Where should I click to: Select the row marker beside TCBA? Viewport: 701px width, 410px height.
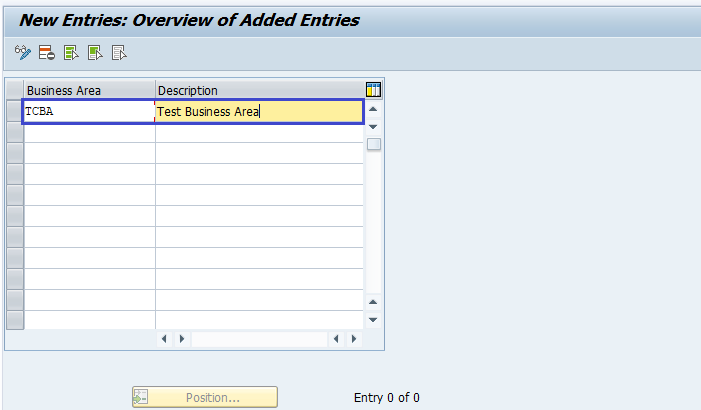coord(14,111)
